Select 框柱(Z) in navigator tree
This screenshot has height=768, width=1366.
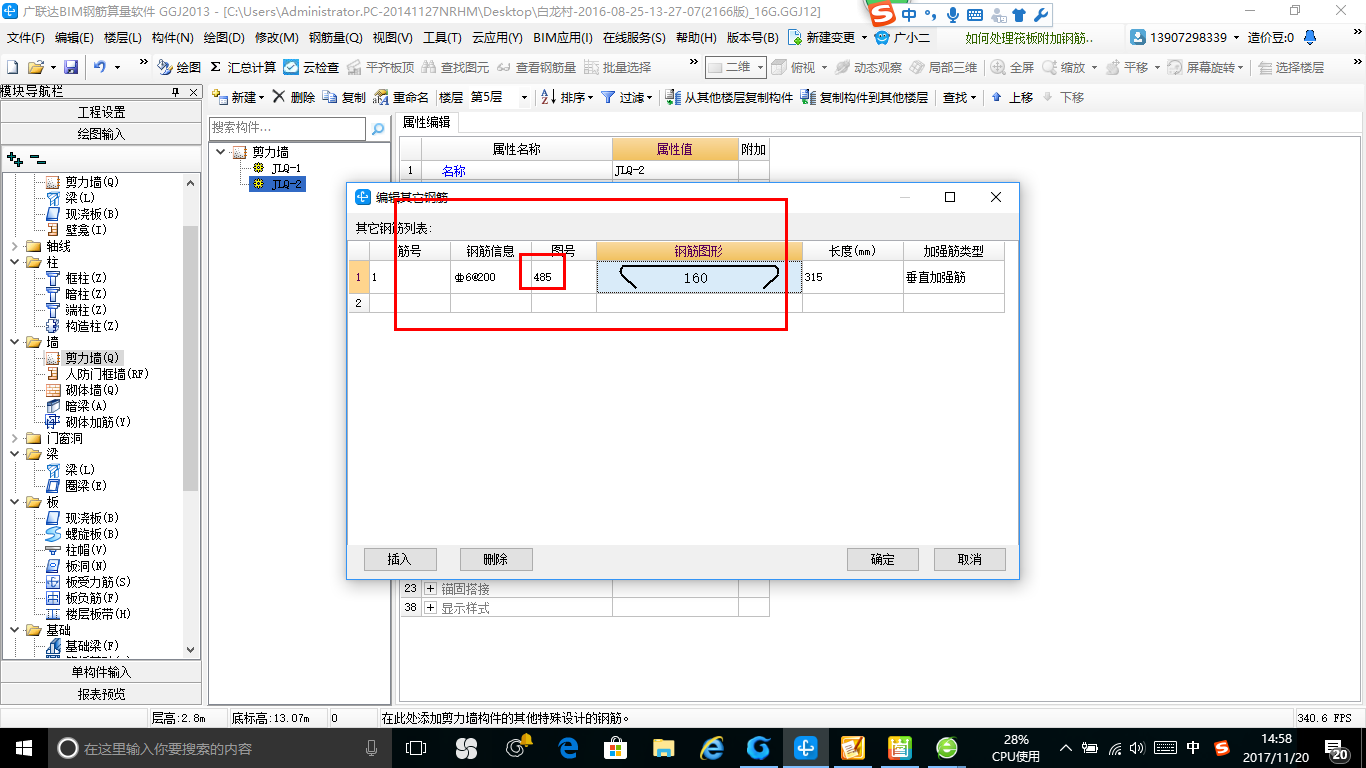[x=86, y=278]
